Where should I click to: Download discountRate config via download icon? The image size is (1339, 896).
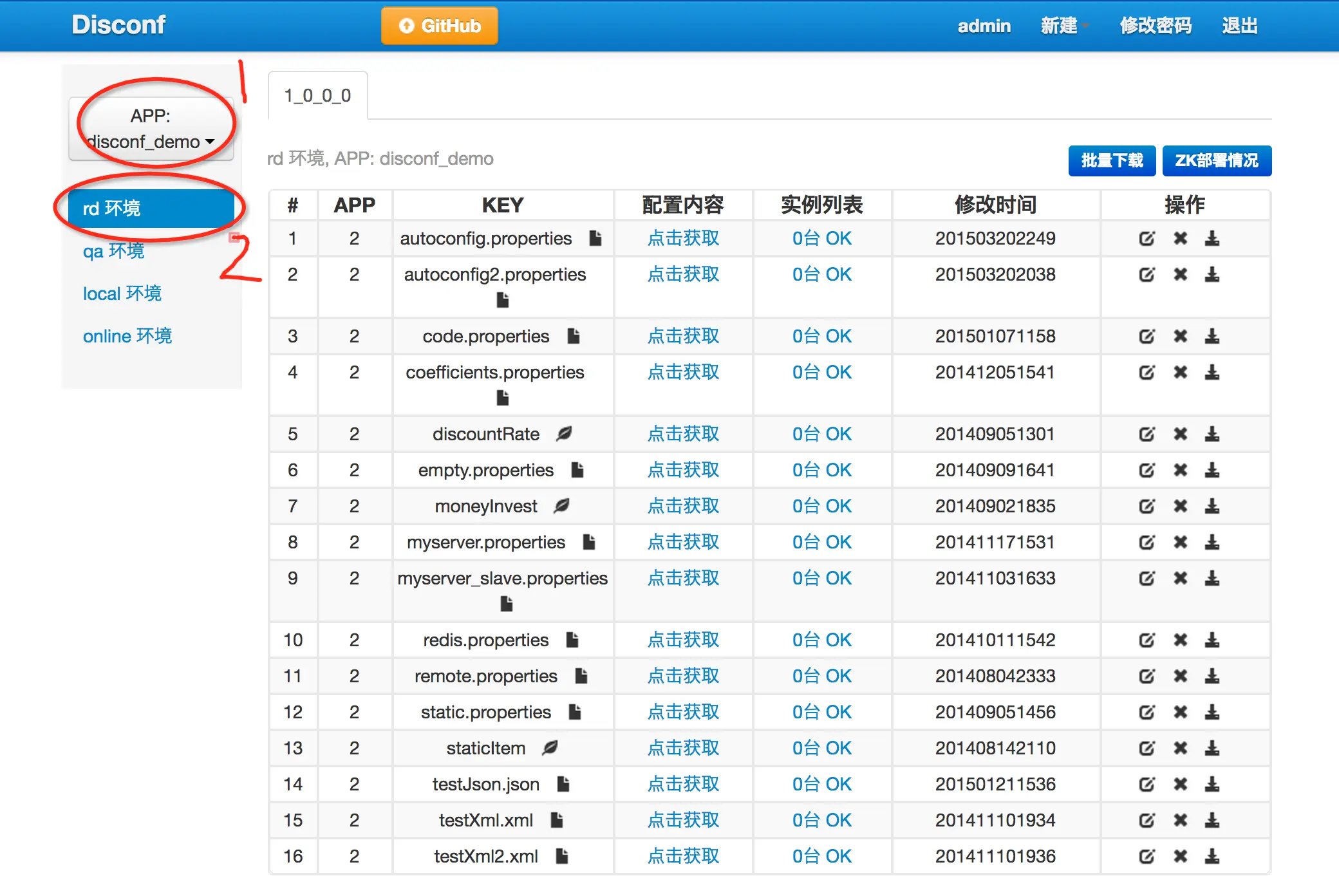pos(1212,434)
